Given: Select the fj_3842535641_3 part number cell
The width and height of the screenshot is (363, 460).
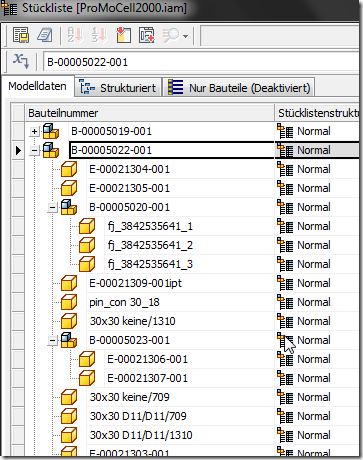Looking at the screenshot, I should (x=189, y=264).
